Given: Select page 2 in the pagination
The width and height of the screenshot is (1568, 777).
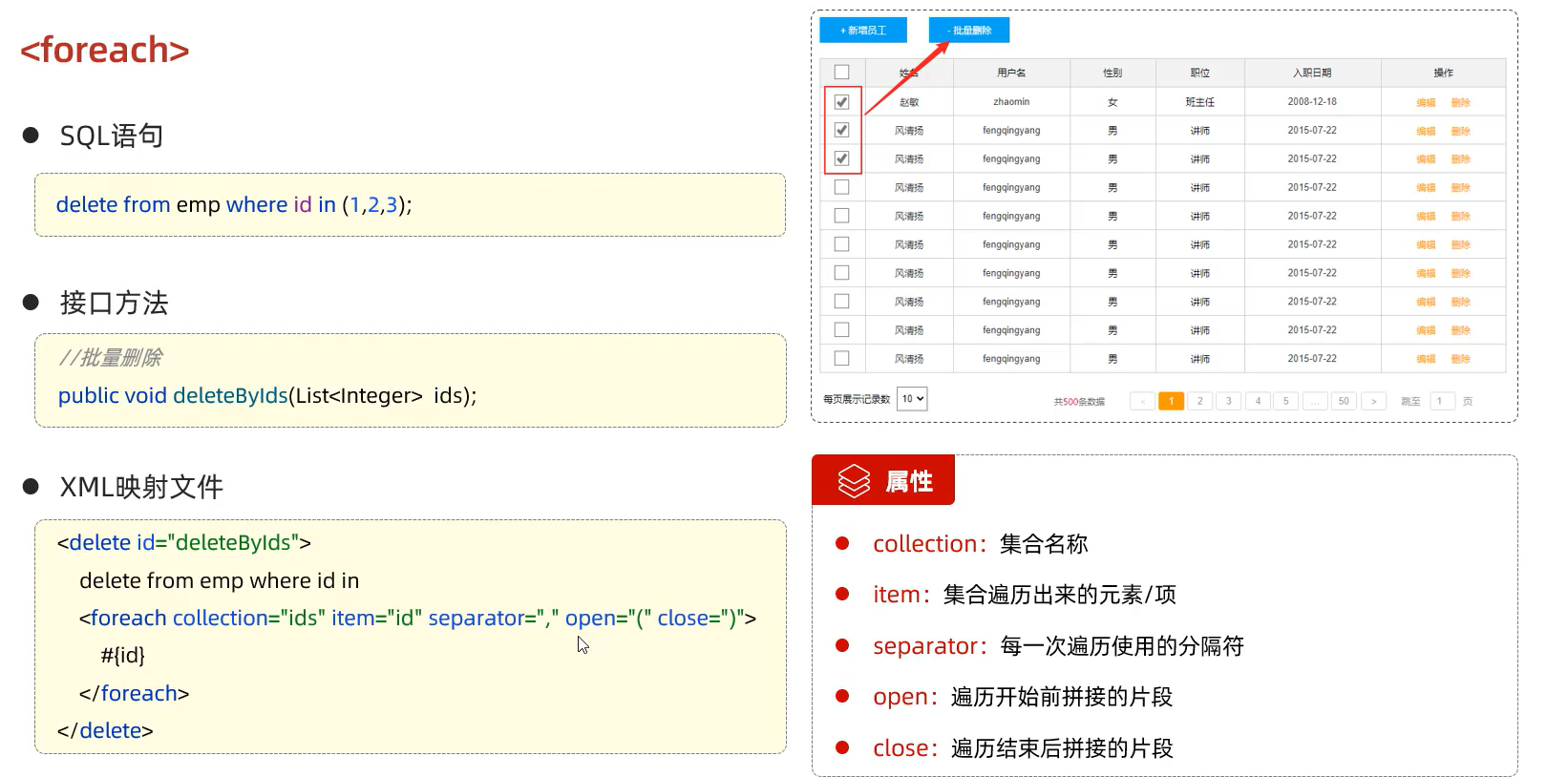Looking at the screenshot, I should [x=1200, y=401].
